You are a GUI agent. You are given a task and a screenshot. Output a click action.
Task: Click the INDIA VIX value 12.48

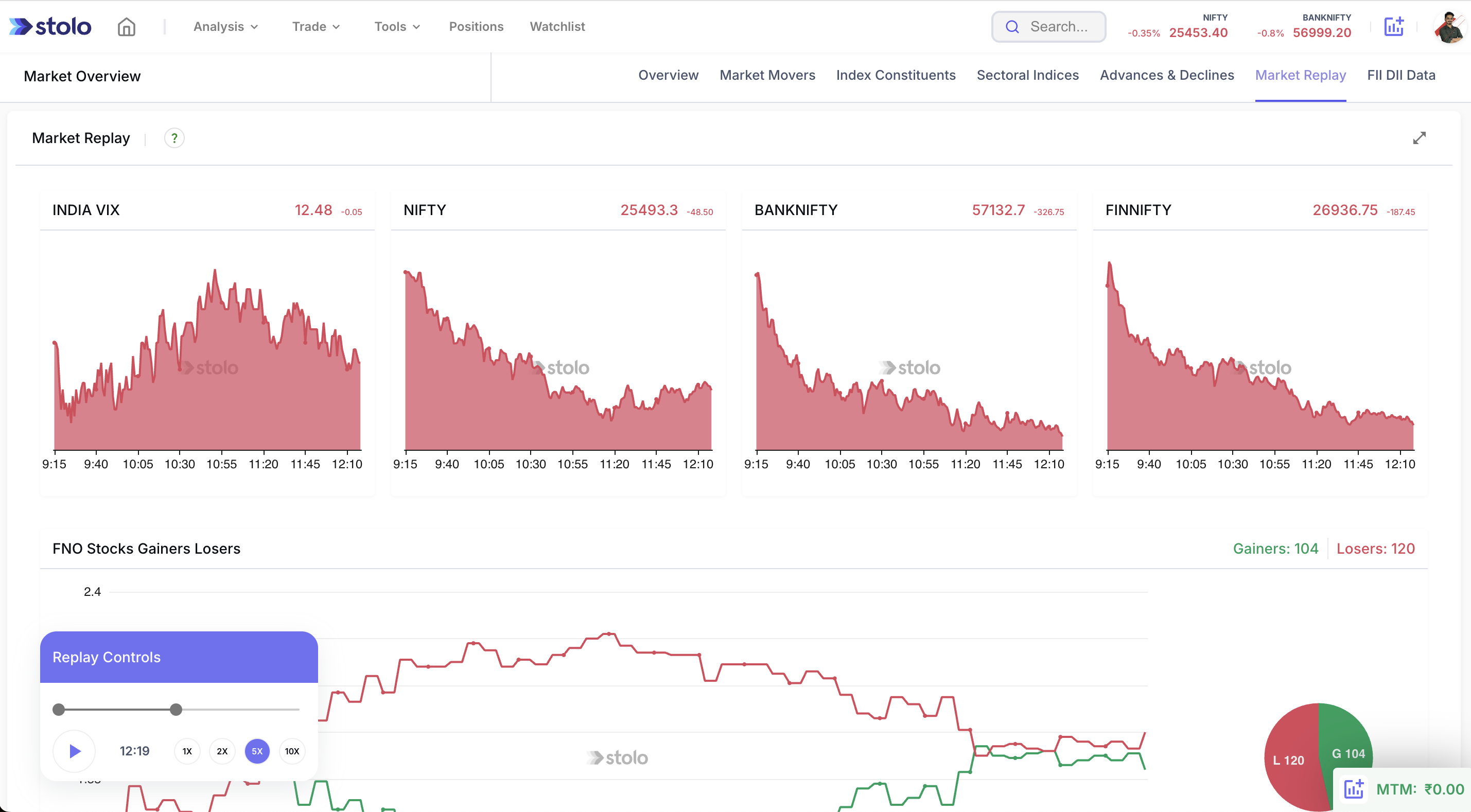[x=313, y=210]
